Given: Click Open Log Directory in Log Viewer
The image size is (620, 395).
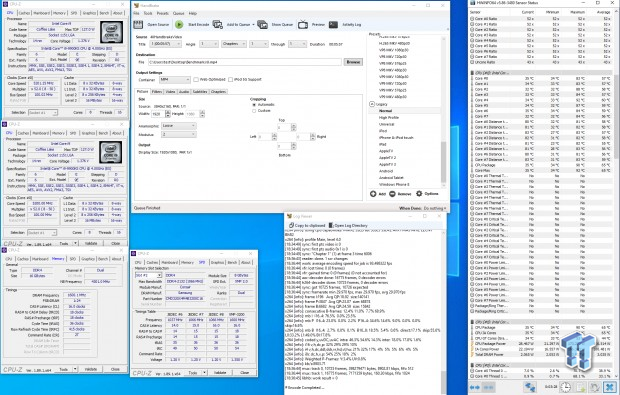Looking at the screenshot, I should (348, 225).
